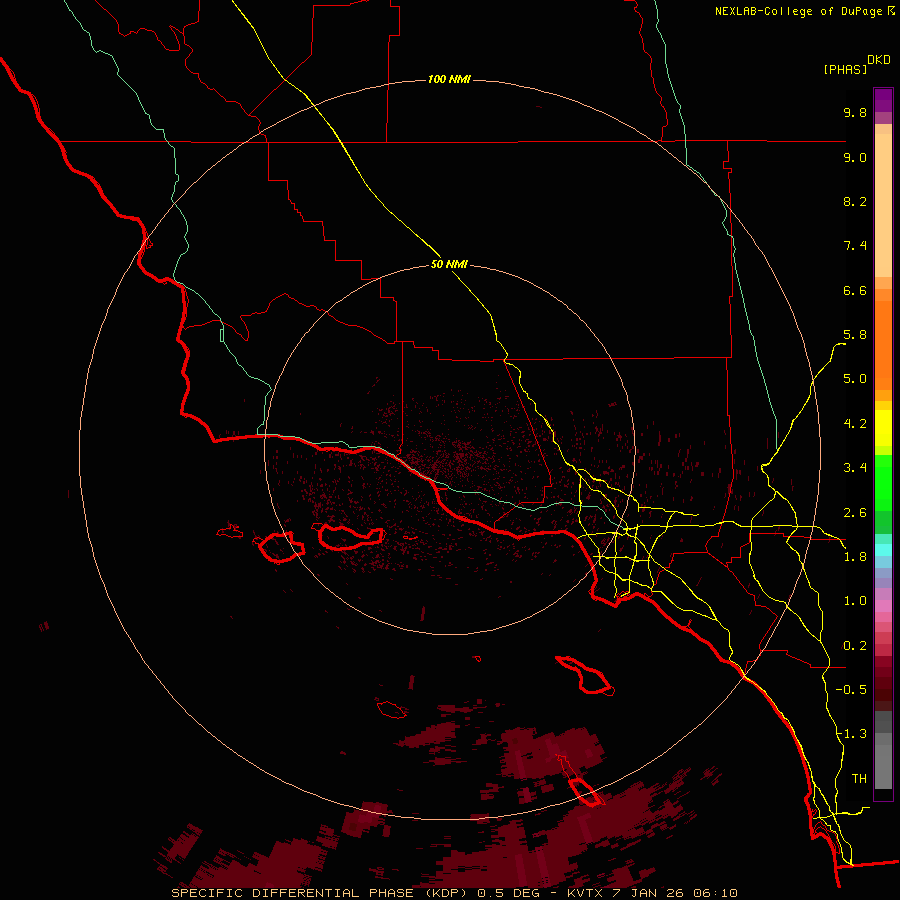Screen dimensions: 900x900
Task: Click the [PHAS] units label
Action: (x=845, y=69)
